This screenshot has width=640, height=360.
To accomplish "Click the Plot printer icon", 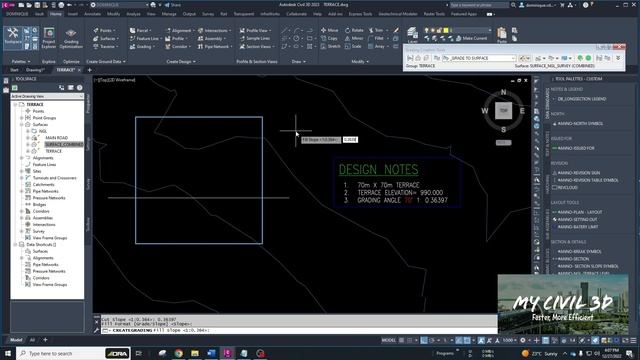I will (61, 5).
